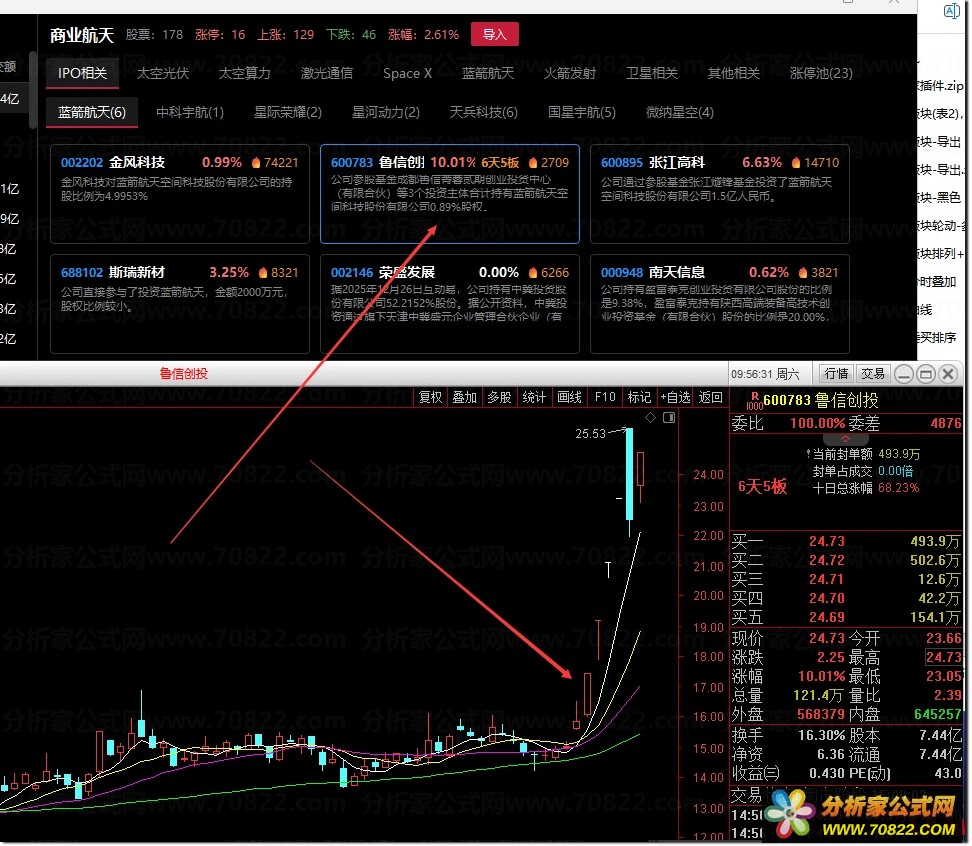Image resolution: width=972 pixels, height=846 pixels.
Task: Click the 交易 button
Action: click(873, 374)
